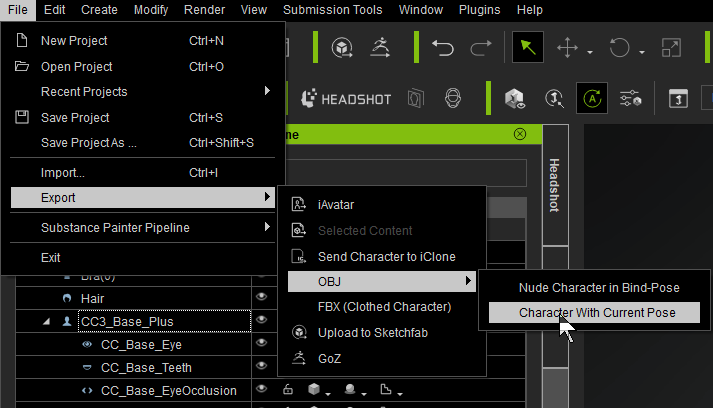
Task: Select New Project from File menu
Action: 142,40
